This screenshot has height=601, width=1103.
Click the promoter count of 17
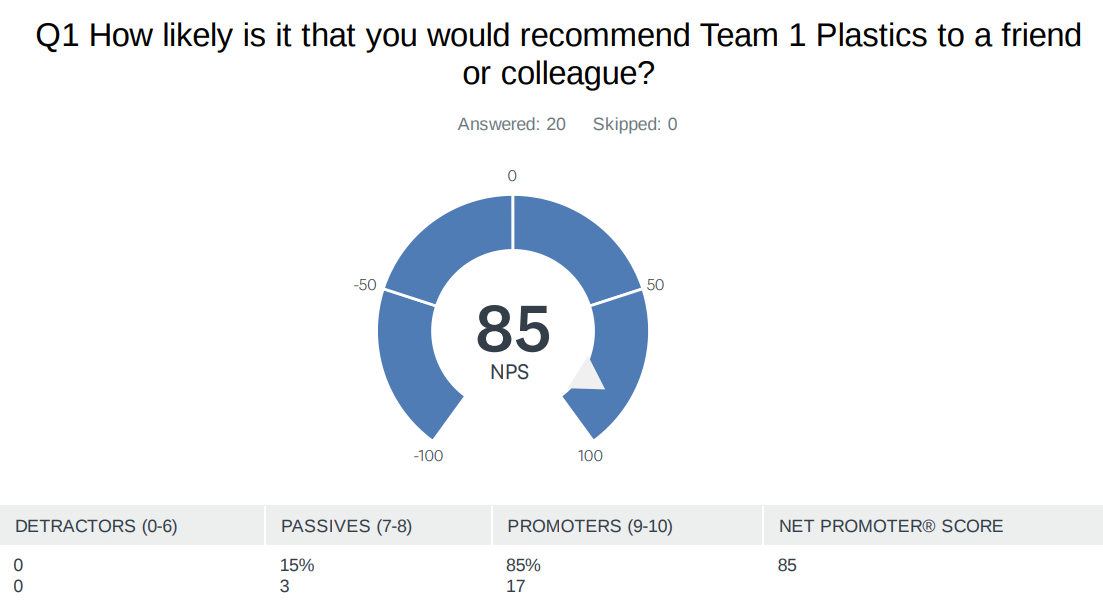click(x=516, y=586)
